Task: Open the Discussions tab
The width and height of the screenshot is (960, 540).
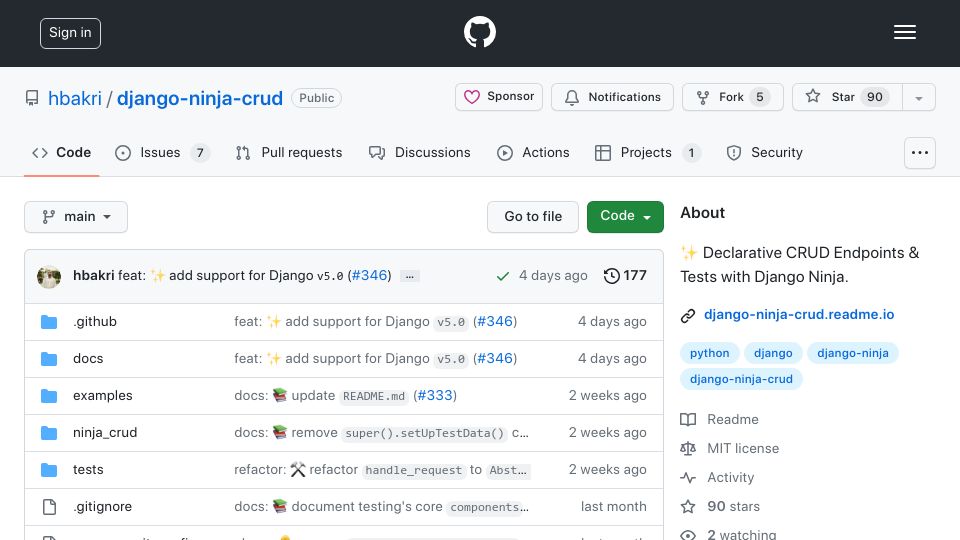Action: point(419,152)
